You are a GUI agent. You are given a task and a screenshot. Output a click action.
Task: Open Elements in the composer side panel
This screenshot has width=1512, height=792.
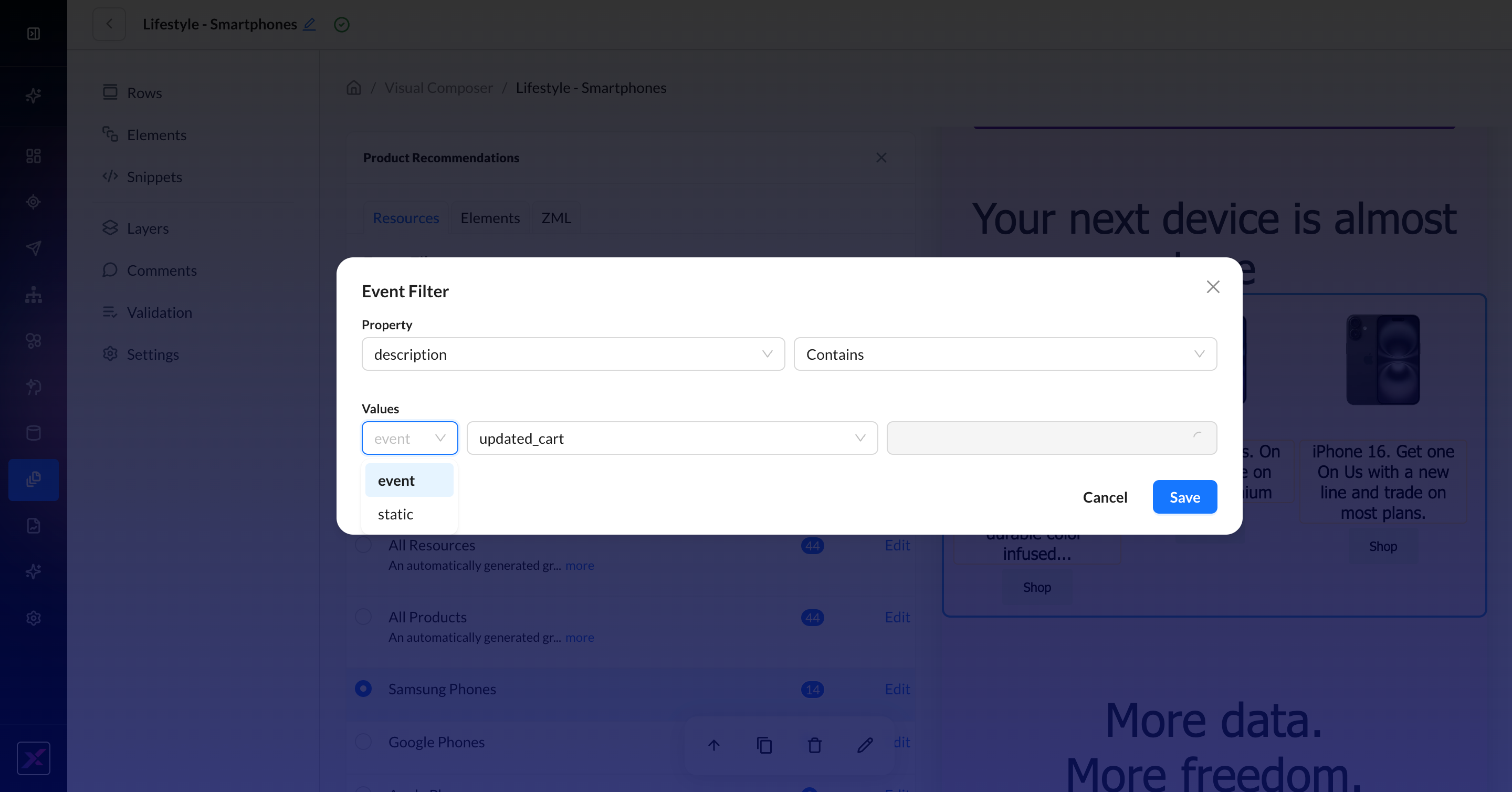157,135
